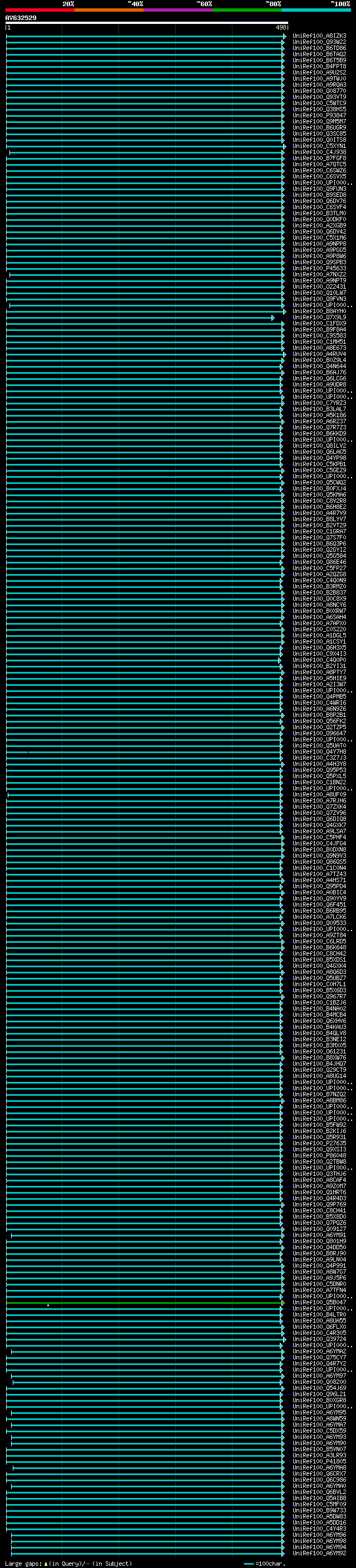Select hit label UniRef100_B9SED8
This screenshot has height=1568, width=356.
click(x=319, y=195)
